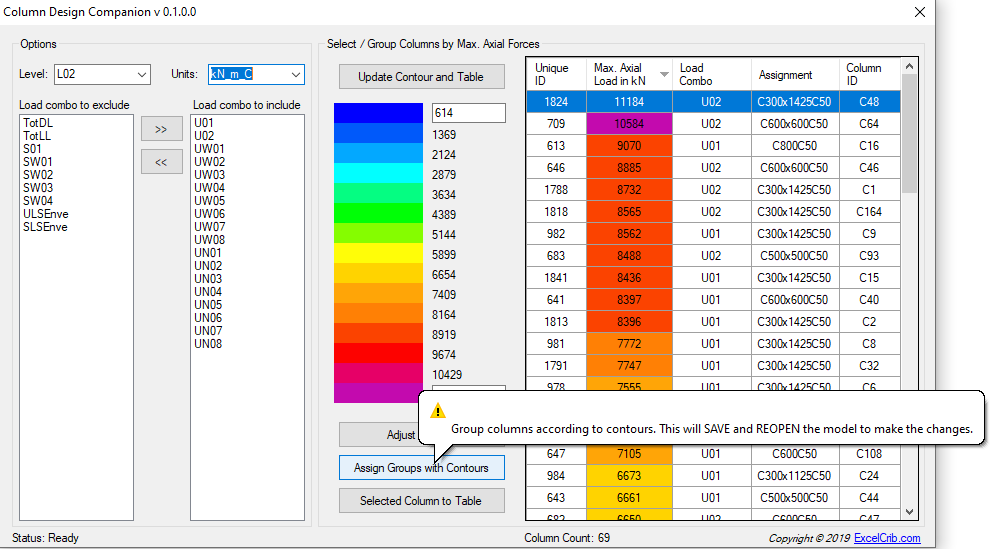Open the ExcelCrib.com link
The width and height of the screenshot is (996, 549).
(887, 538)
